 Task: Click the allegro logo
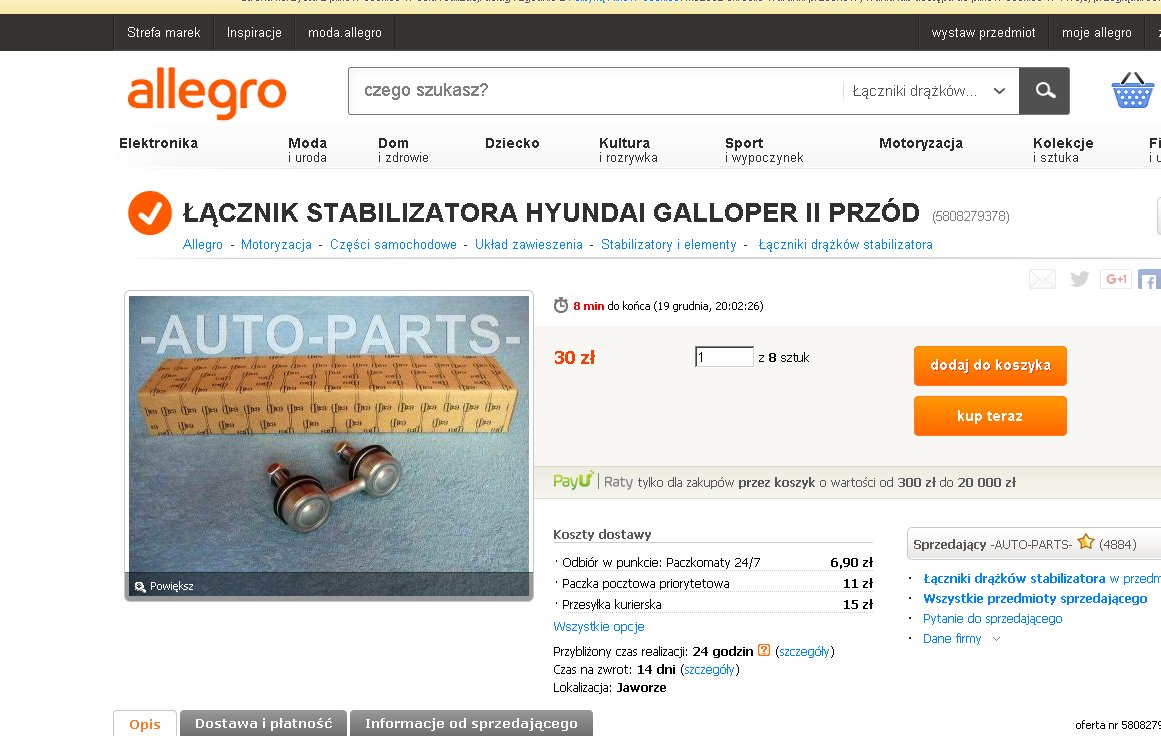(207, 93)
